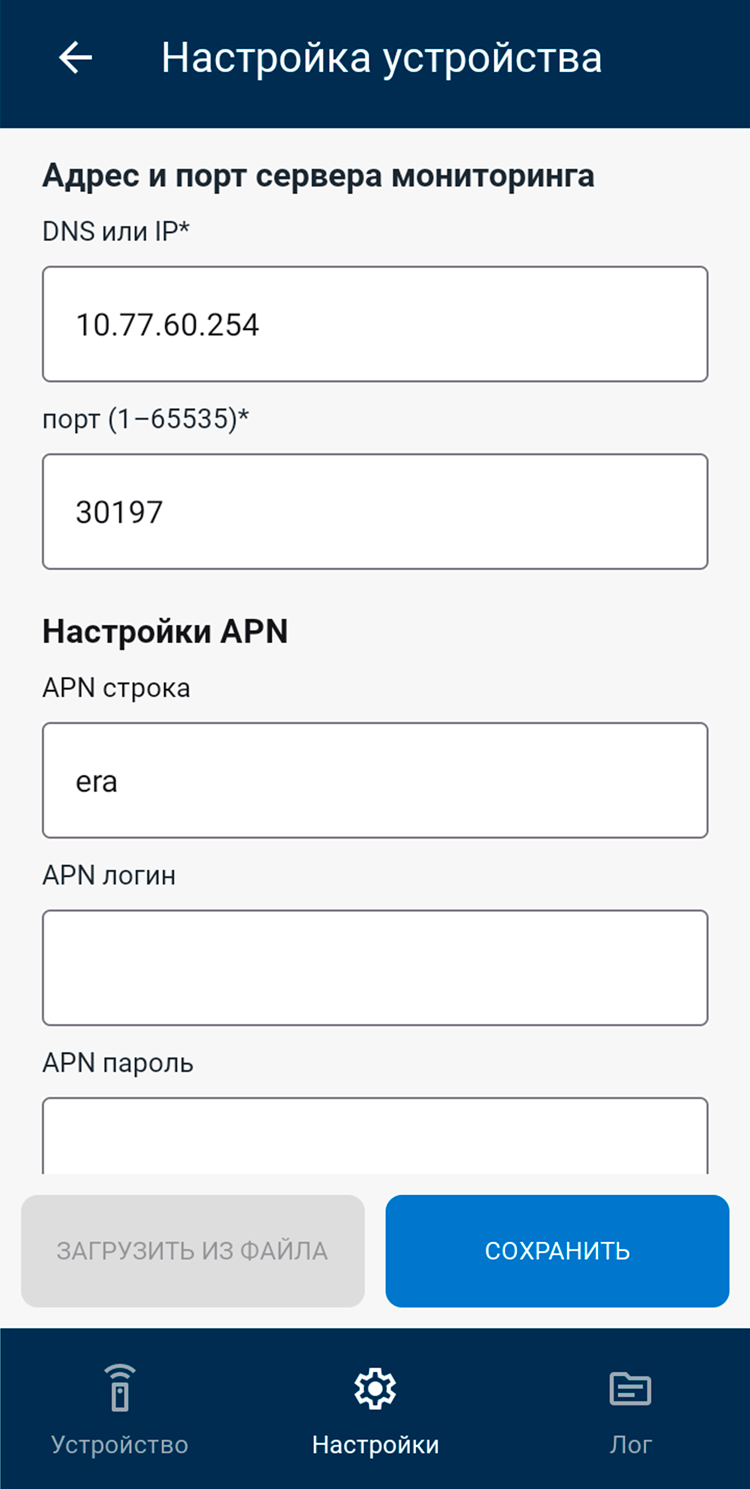This screenshot has width=750, height=1489.
Task: Open the Лог tab label
Action: 630,1445
